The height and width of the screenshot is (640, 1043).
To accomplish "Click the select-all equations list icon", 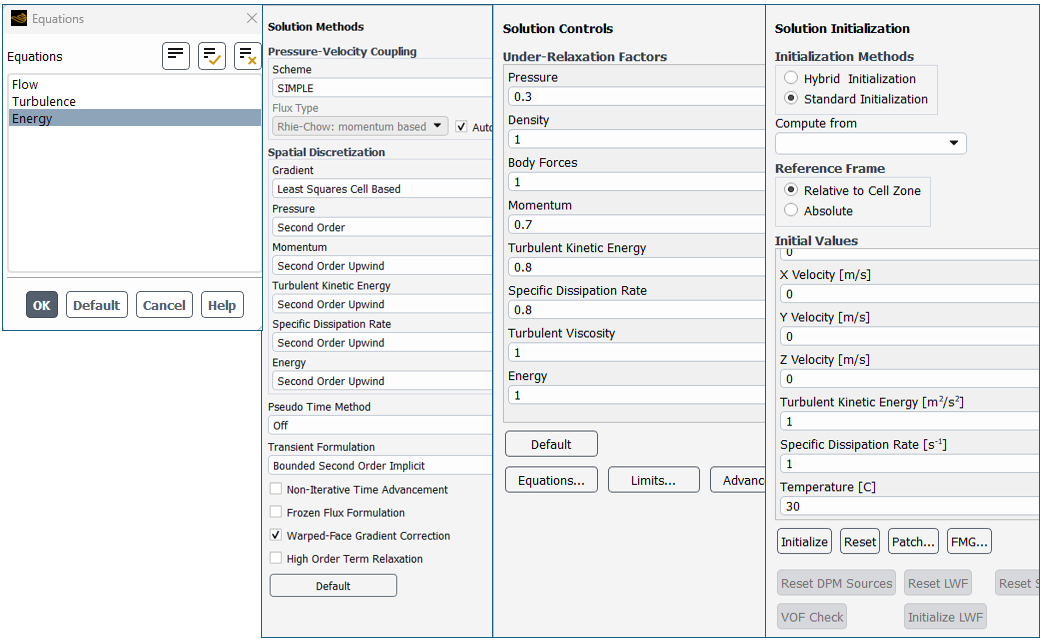I will point(176,56).
